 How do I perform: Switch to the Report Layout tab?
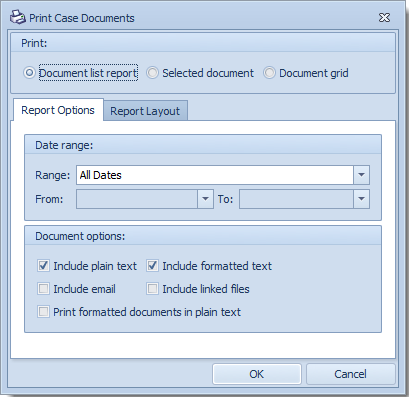pyautogui.click(x=145, y=111)
